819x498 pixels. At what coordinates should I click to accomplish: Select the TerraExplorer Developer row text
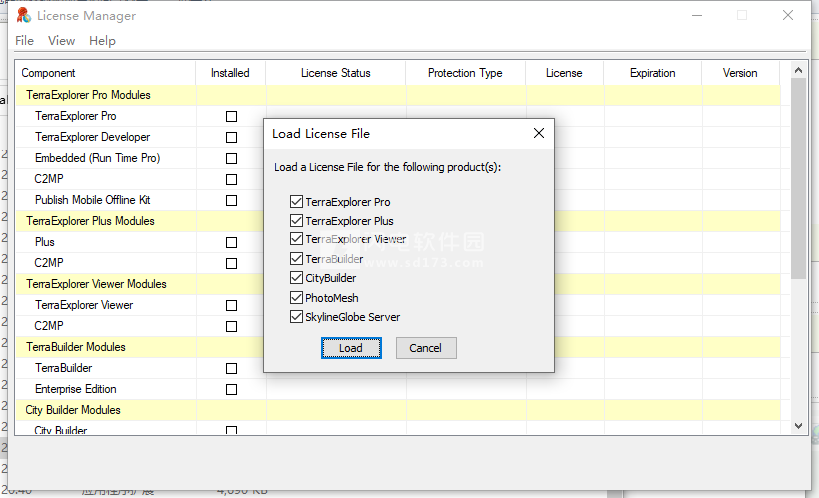pyautogui.click(x=92, y=137)
